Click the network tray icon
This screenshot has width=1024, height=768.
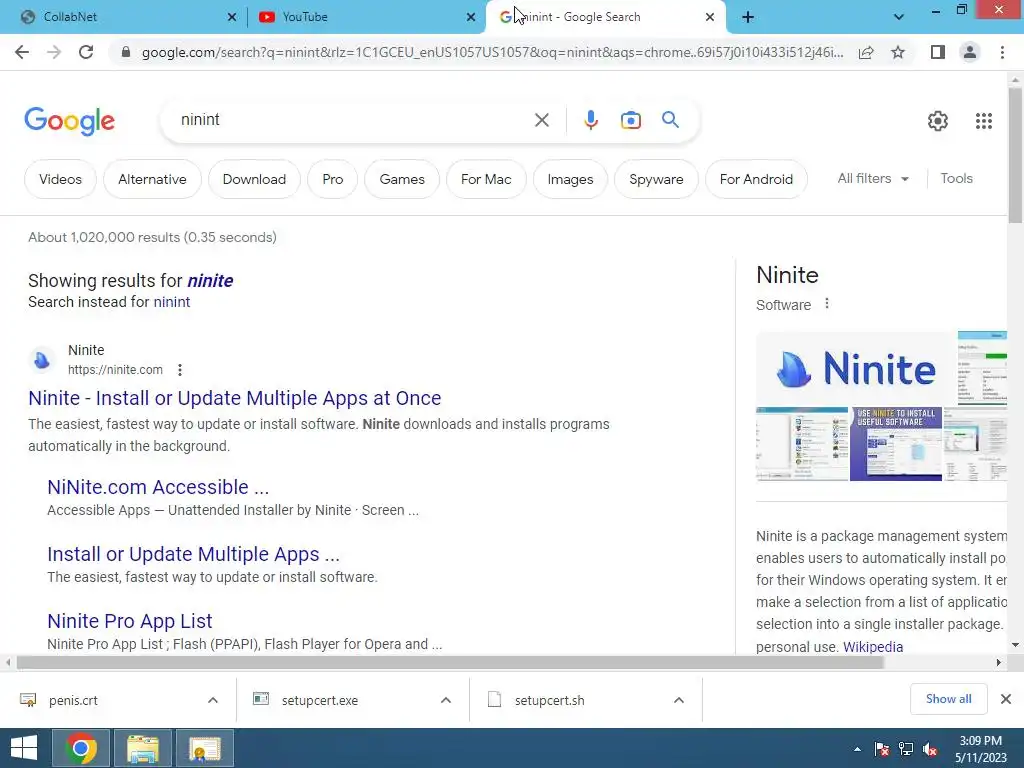[906, 749]
